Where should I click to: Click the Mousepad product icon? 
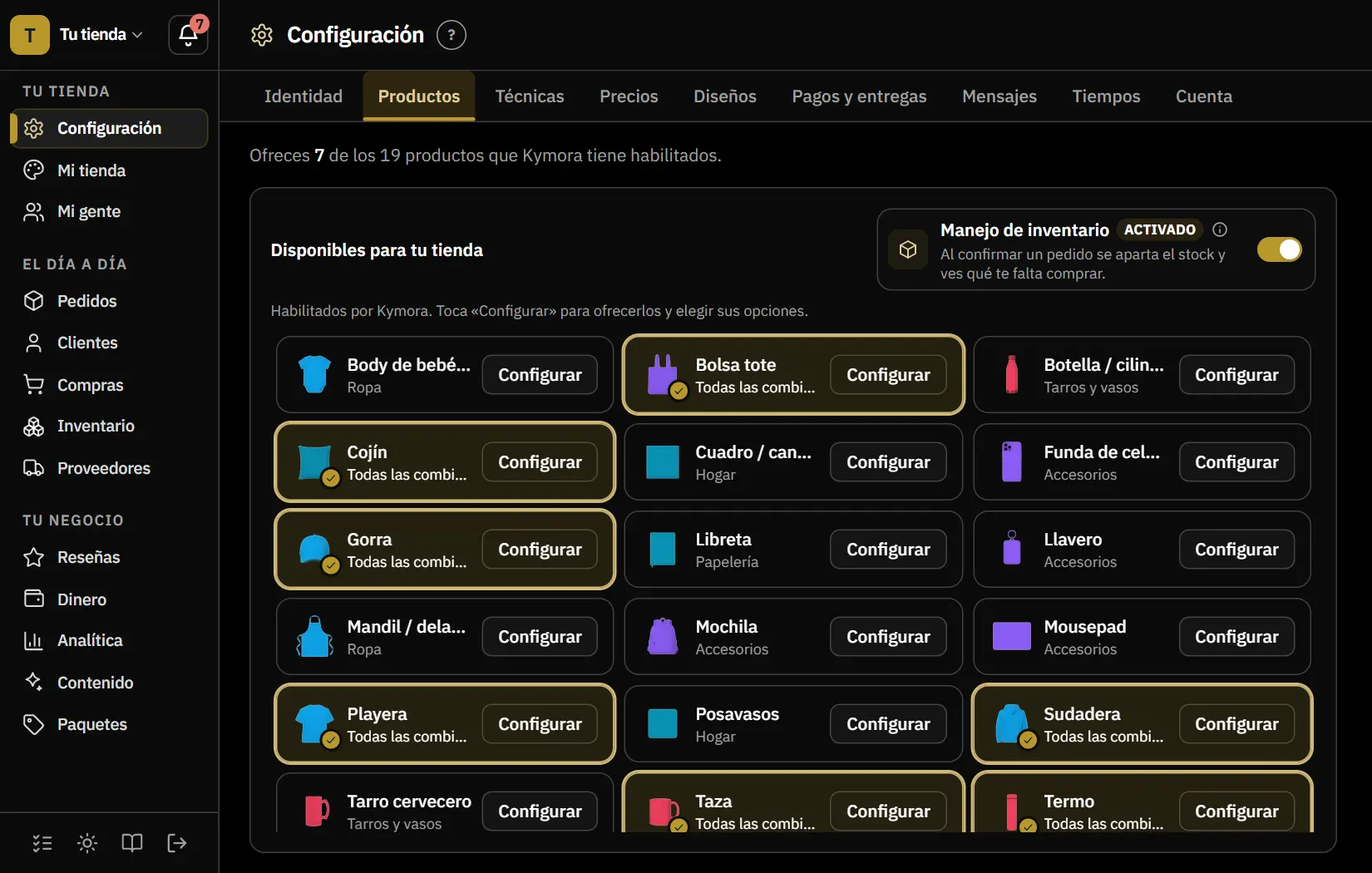coord(1012,637)
